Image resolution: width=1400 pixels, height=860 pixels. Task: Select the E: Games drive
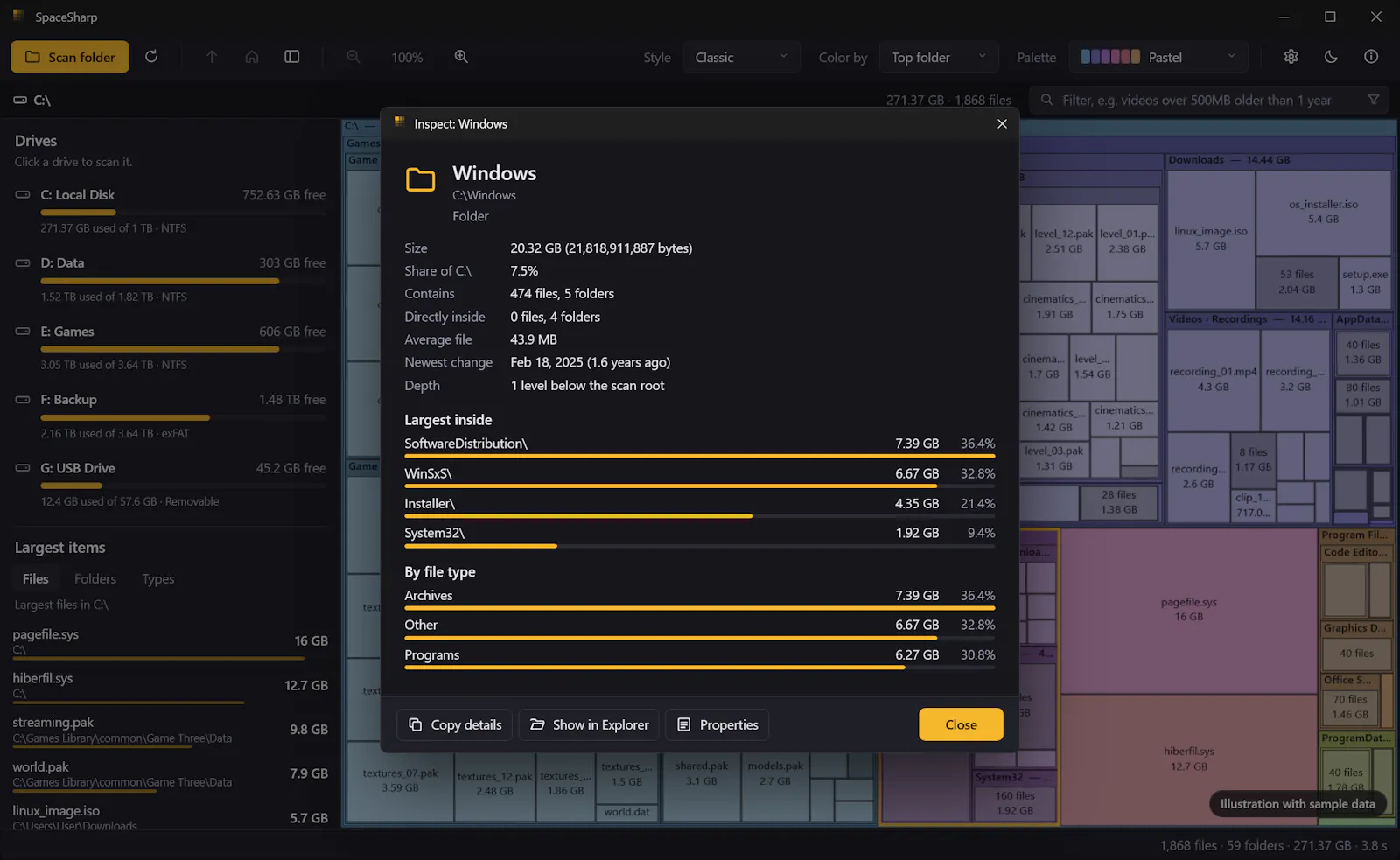tap(170, 347)
